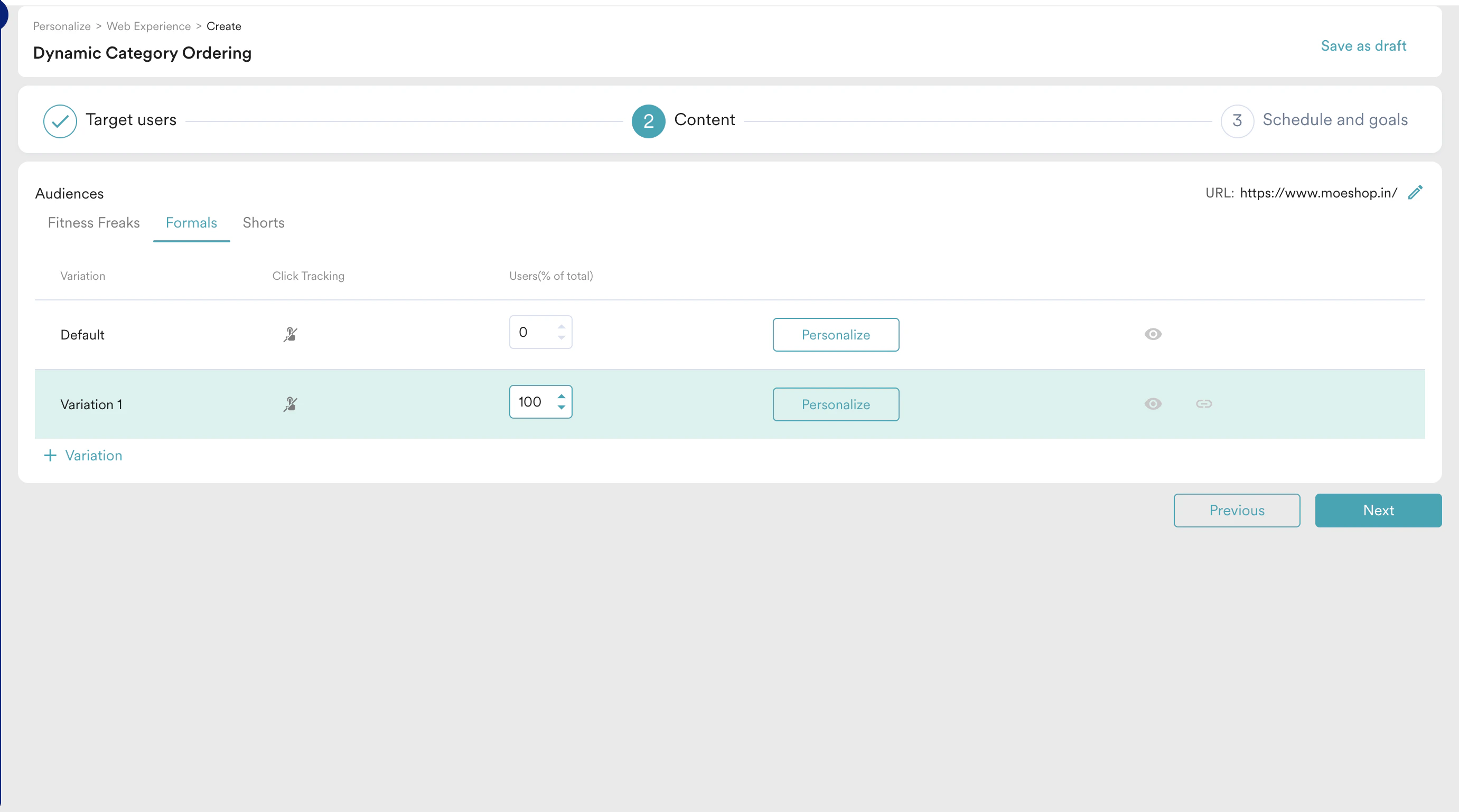Increase Default users percentage stepper
Screen dimensions: 1459x812
tap(562, 327)
